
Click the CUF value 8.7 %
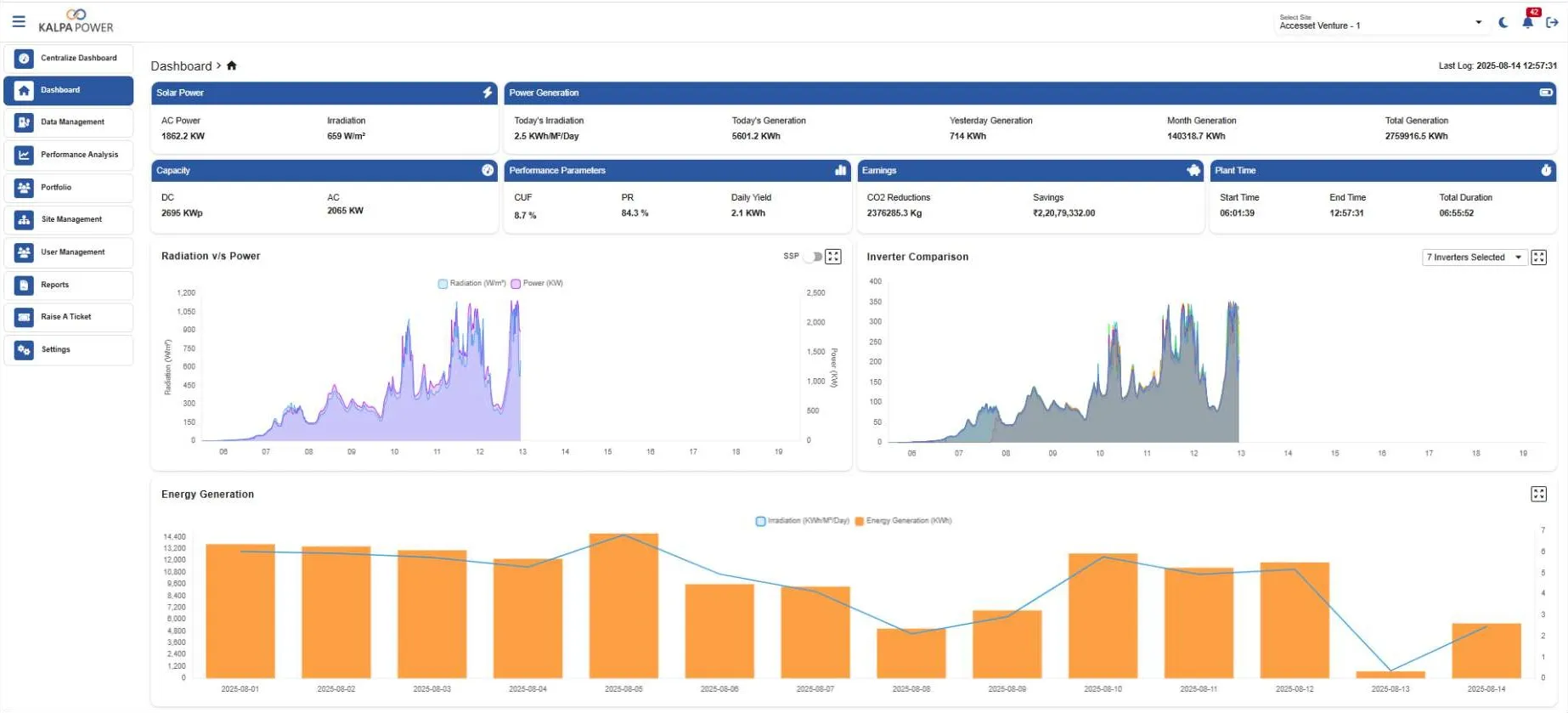525,216
